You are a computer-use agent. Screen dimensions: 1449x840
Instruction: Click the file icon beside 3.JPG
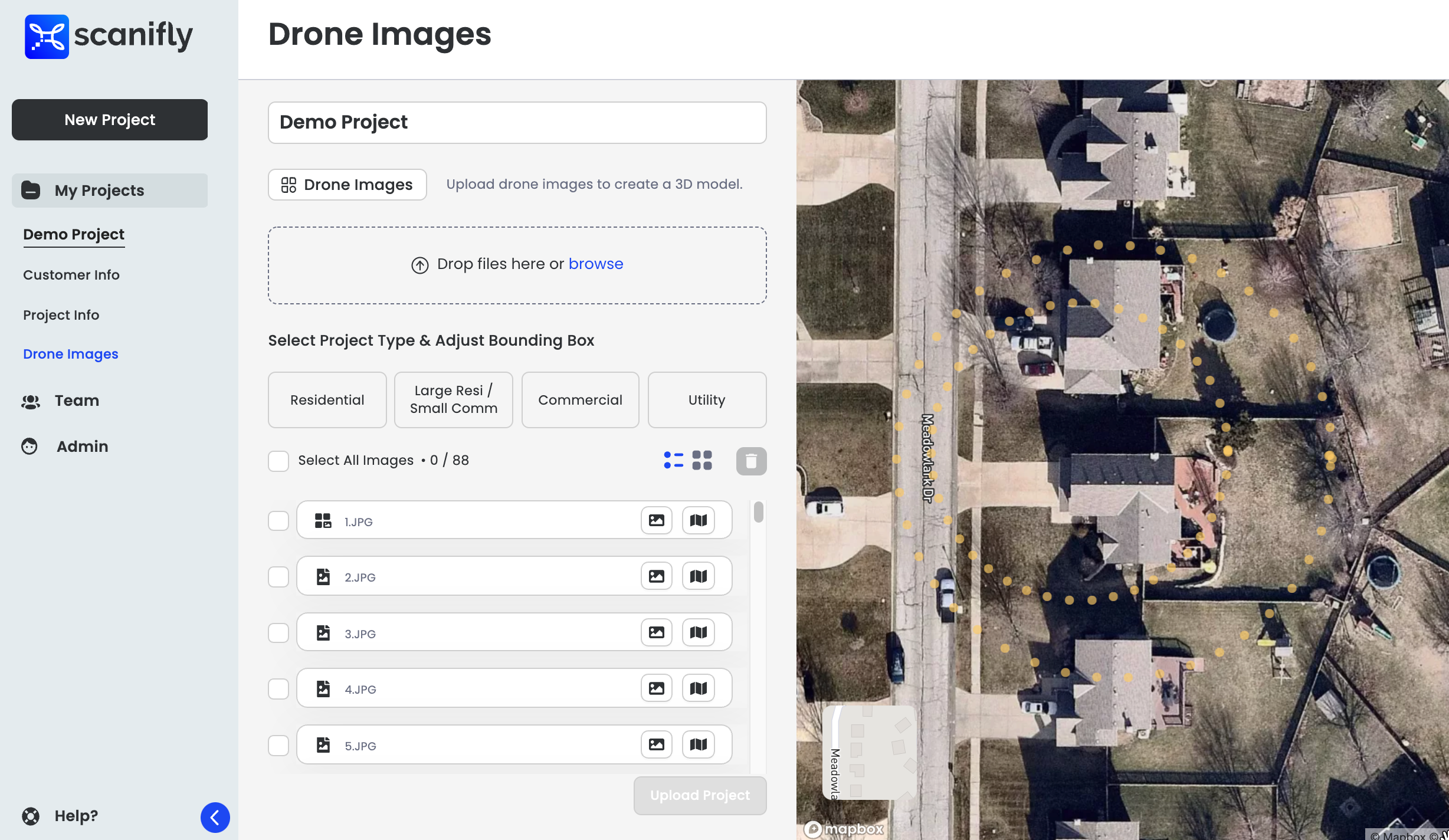coord(323,632)
